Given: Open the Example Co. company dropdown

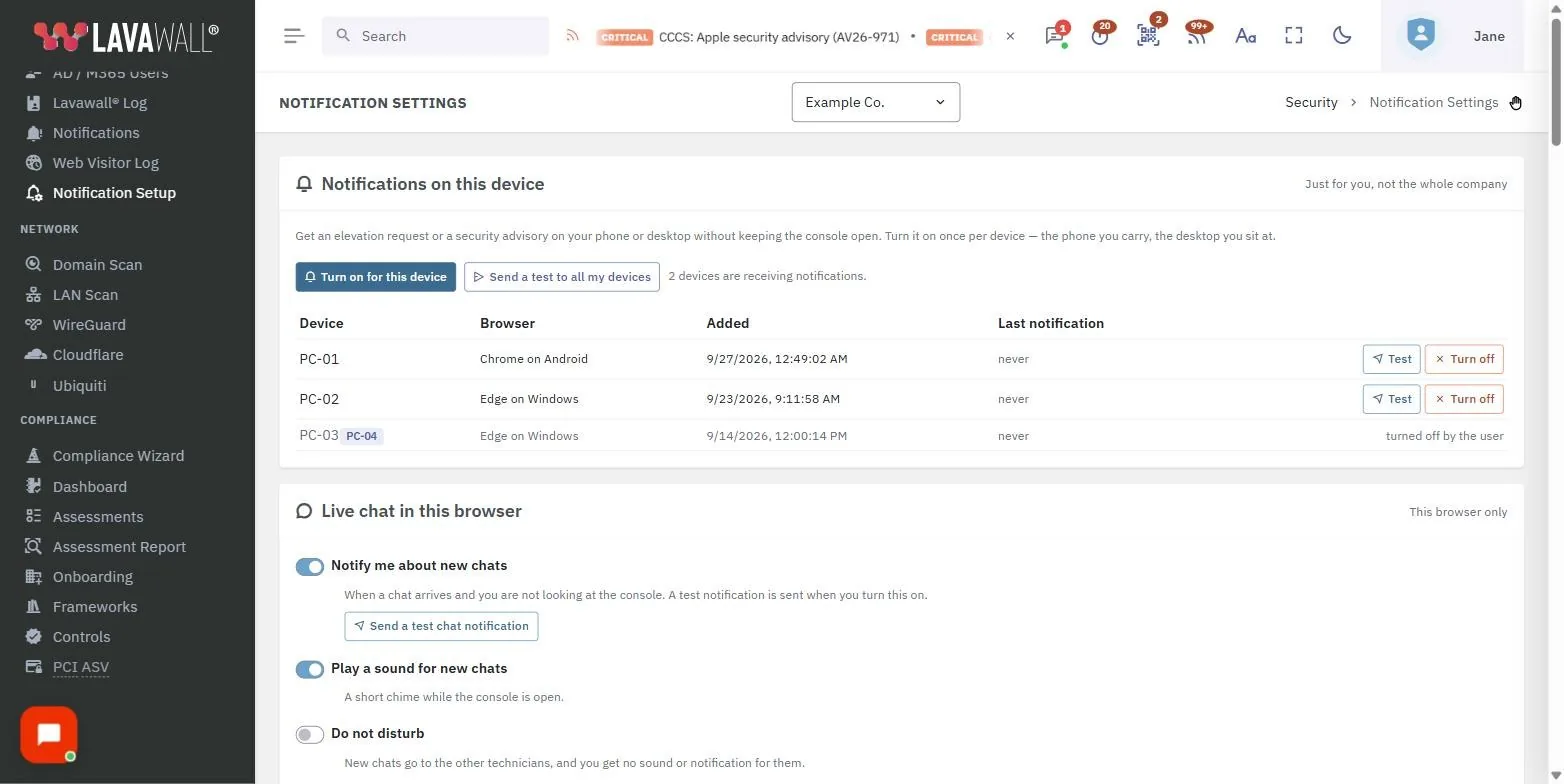Looking at the screenshot, I should pos(876,102).
